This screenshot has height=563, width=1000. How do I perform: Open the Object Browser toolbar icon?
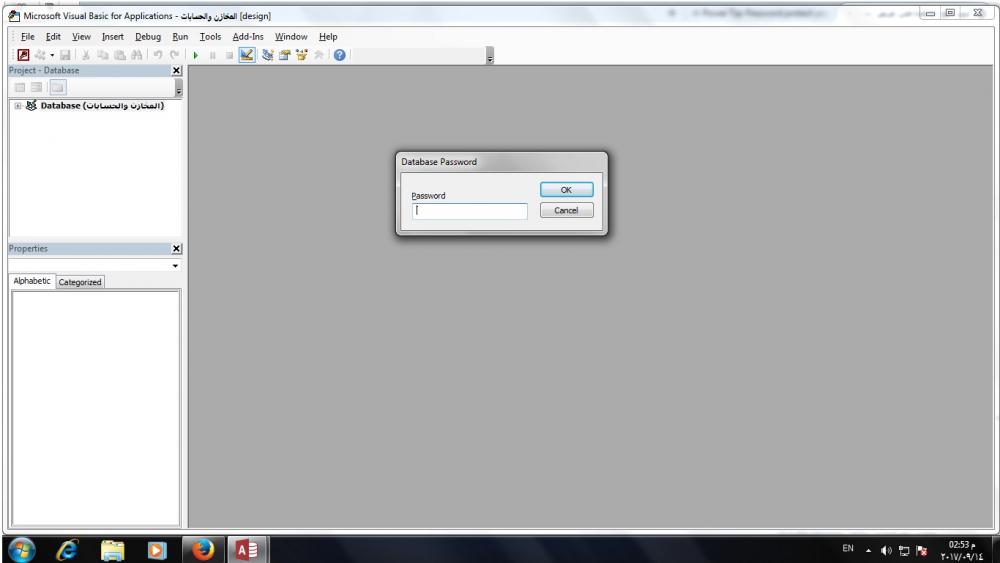302,55
